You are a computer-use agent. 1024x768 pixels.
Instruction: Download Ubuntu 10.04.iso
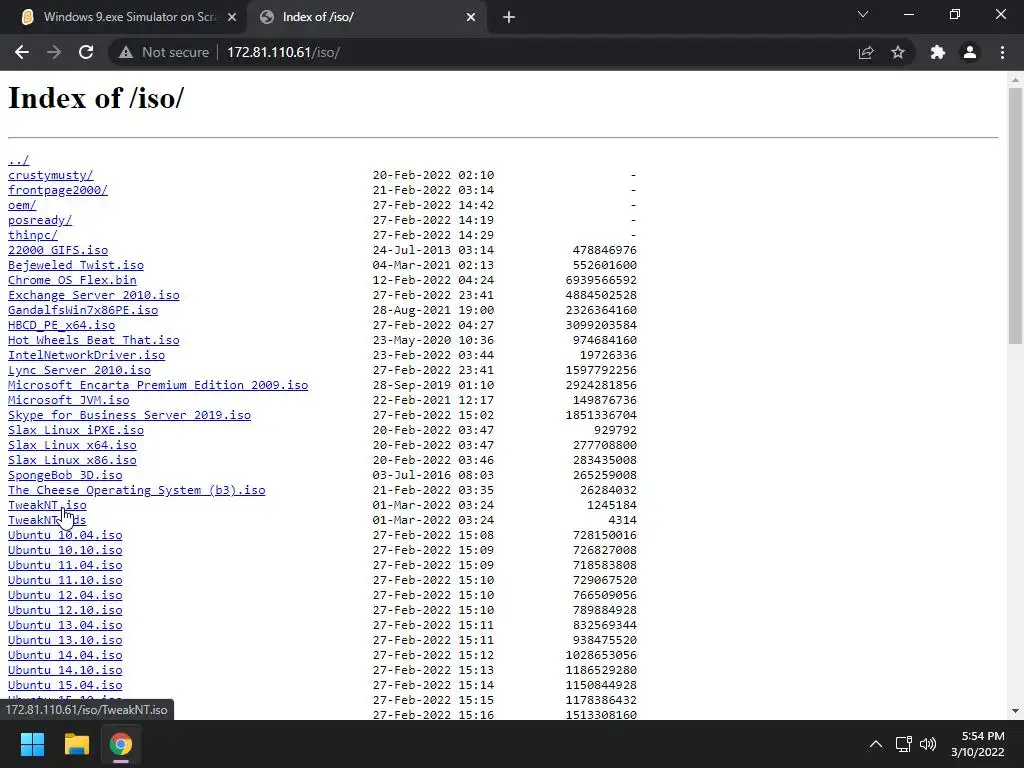pos(65,536)
